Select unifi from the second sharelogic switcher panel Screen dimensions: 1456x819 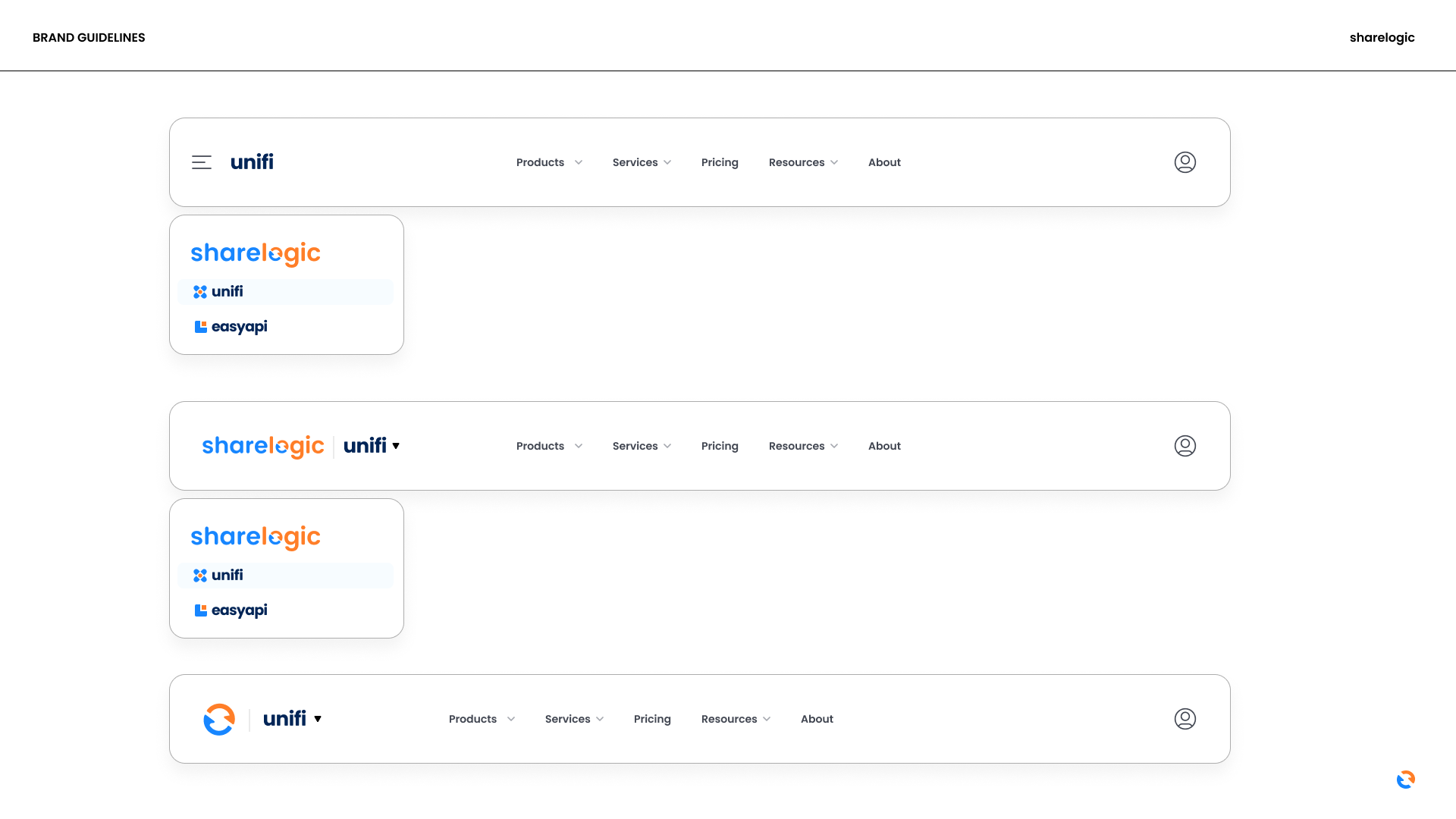(x=226, y=575)
